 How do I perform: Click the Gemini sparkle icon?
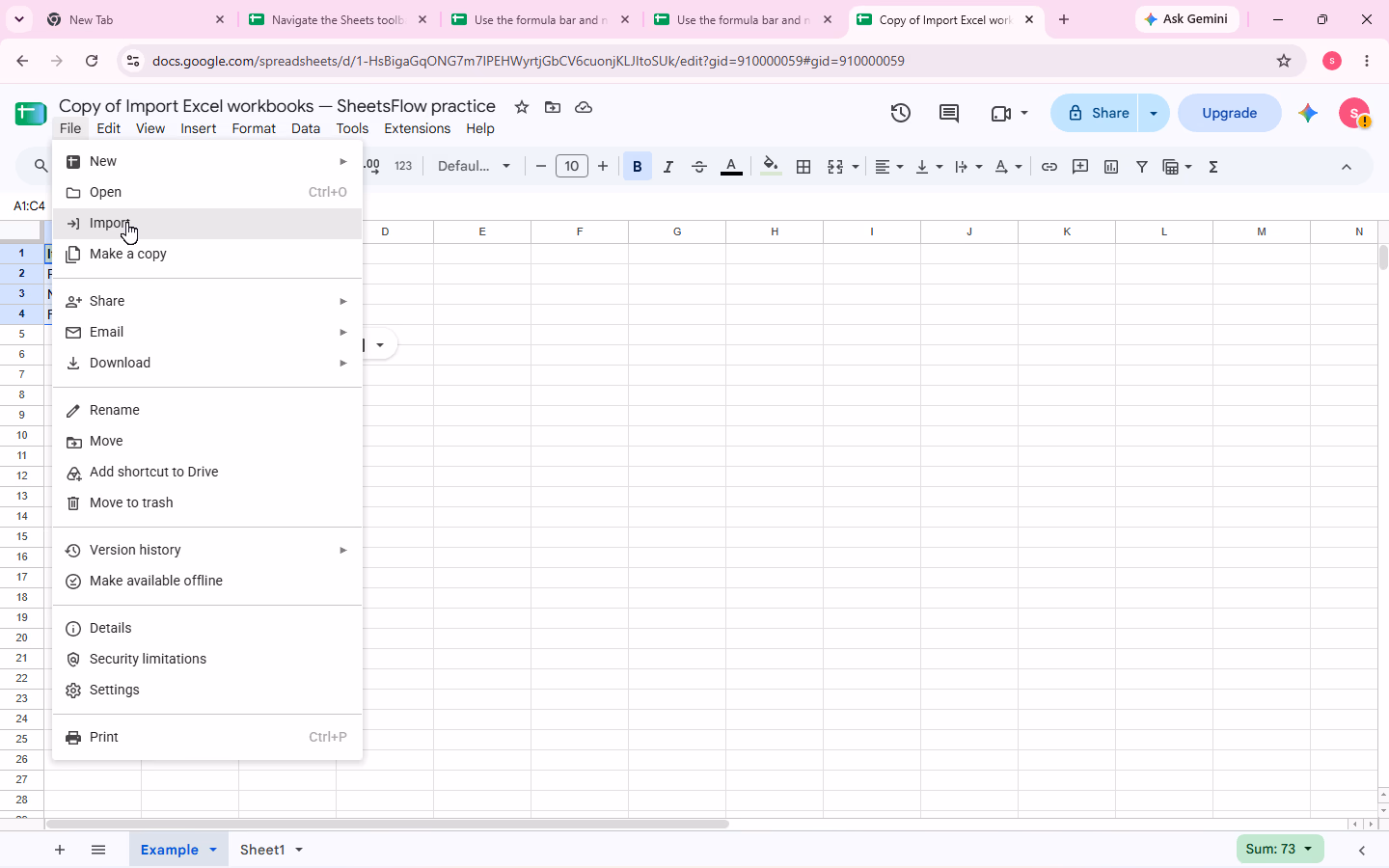click(1308, 113)
